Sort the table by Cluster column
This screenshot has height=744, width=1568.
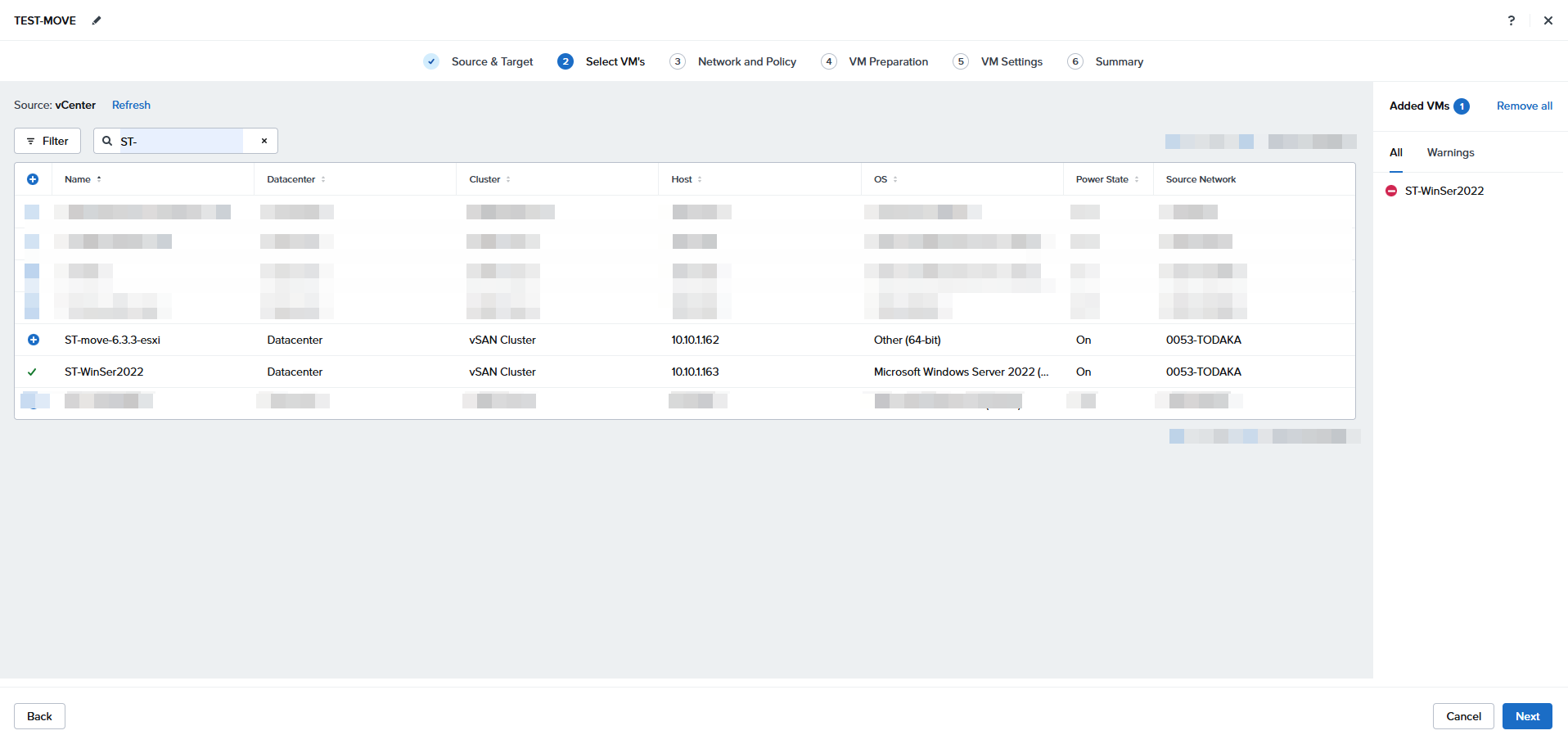(x=489, y=179)
